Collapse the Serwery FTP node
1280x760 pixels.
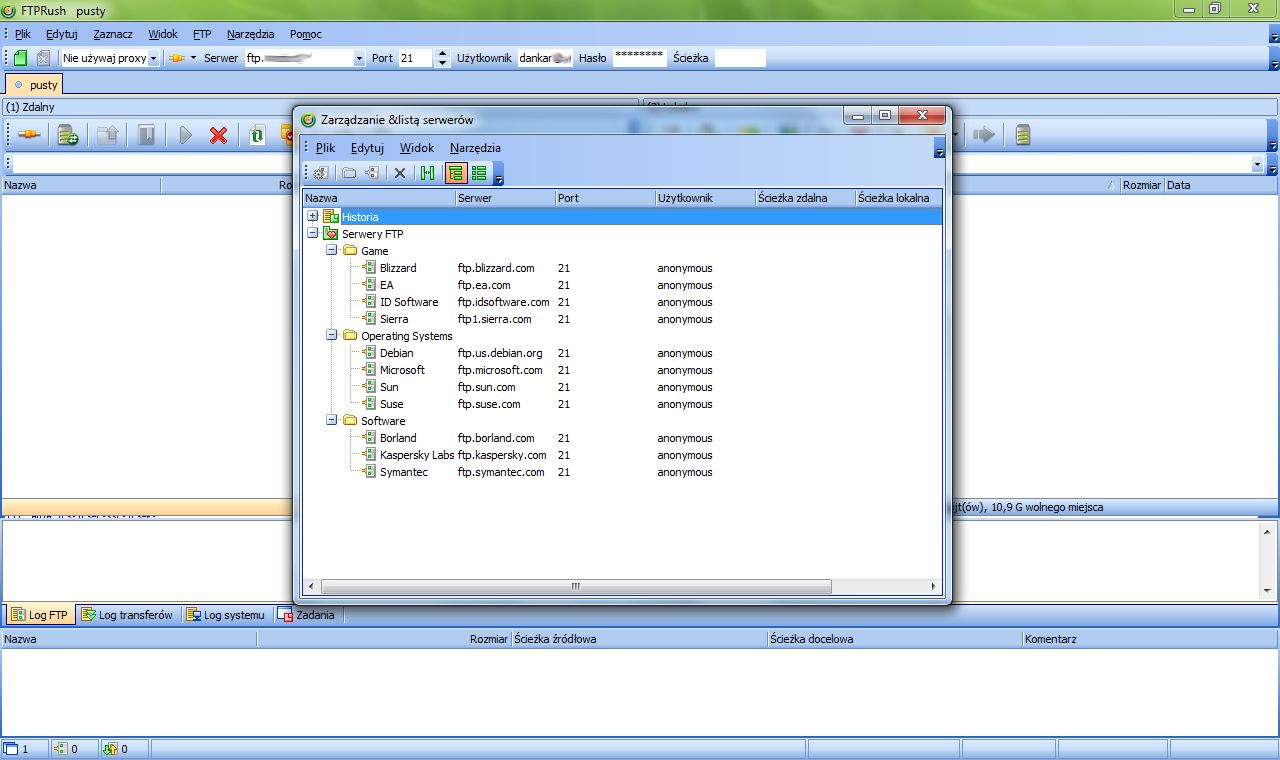point(313,234)
